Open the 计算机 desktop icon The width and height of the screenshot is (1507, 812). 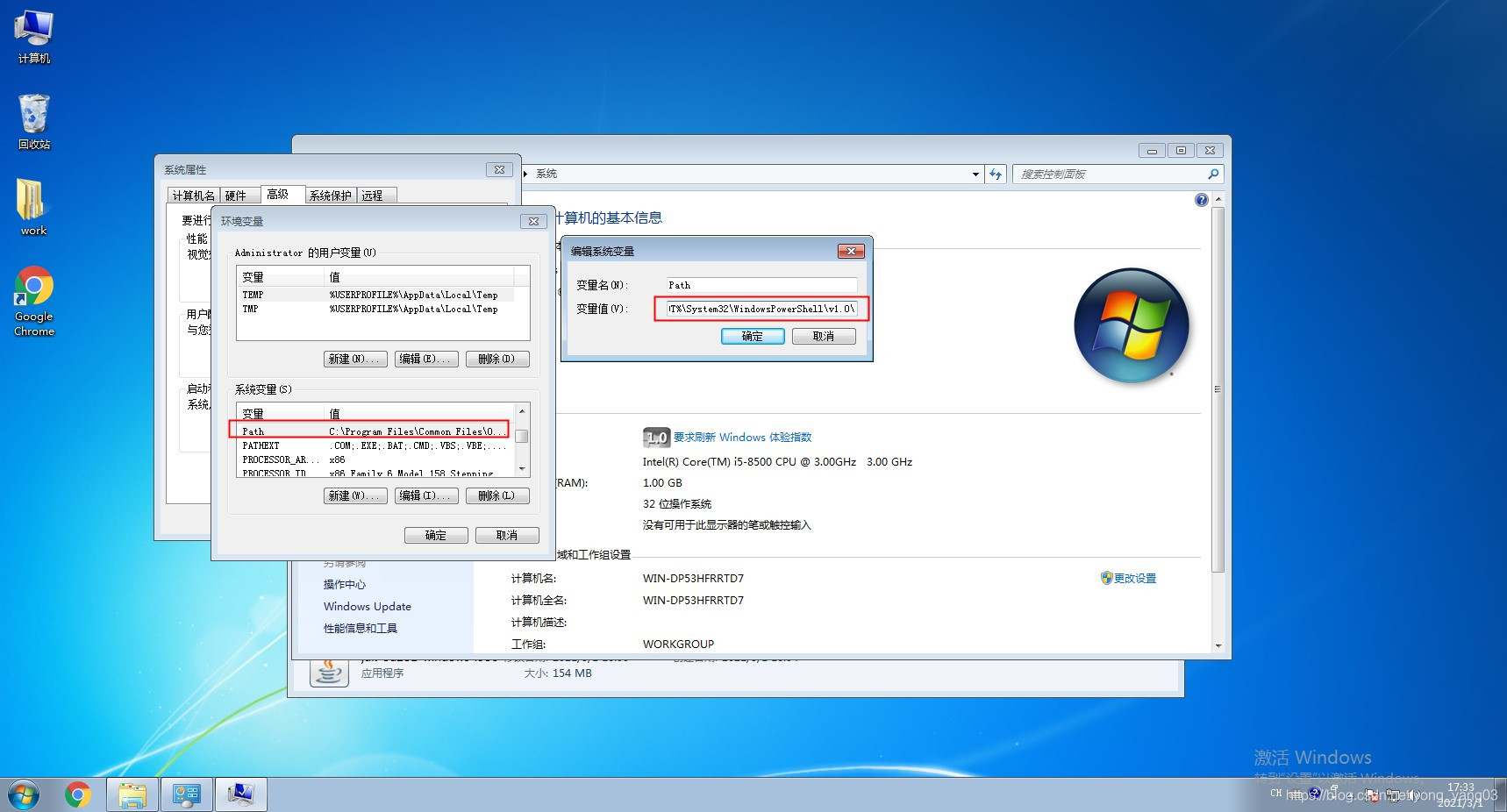[33, 37]
